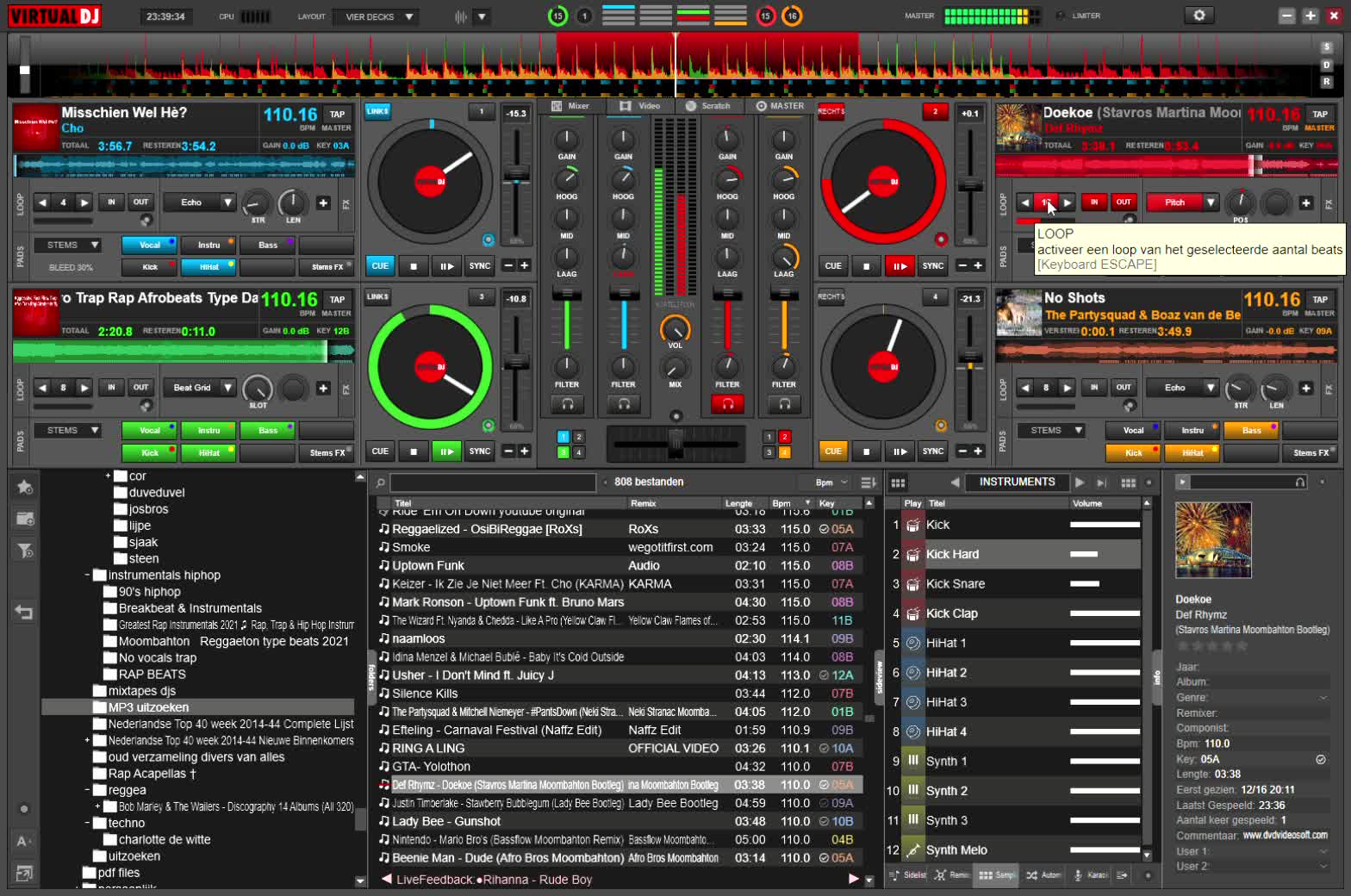Image resolution: width=1351 pixels, height=896 pixels.
Task: Switch to the MASTER tab
Action: [781, 106]
